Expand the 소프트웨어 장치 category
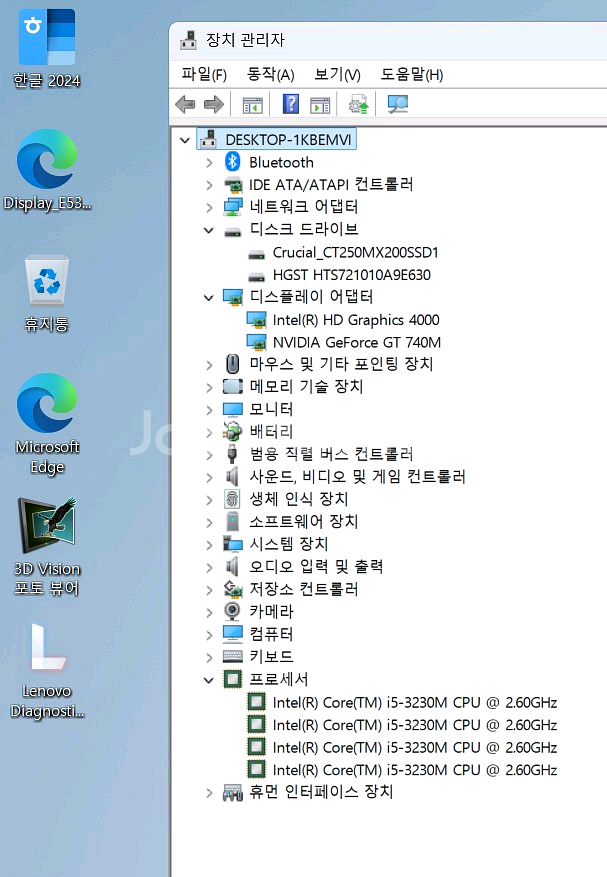This screenshot has height=877, width=607. 209,522
